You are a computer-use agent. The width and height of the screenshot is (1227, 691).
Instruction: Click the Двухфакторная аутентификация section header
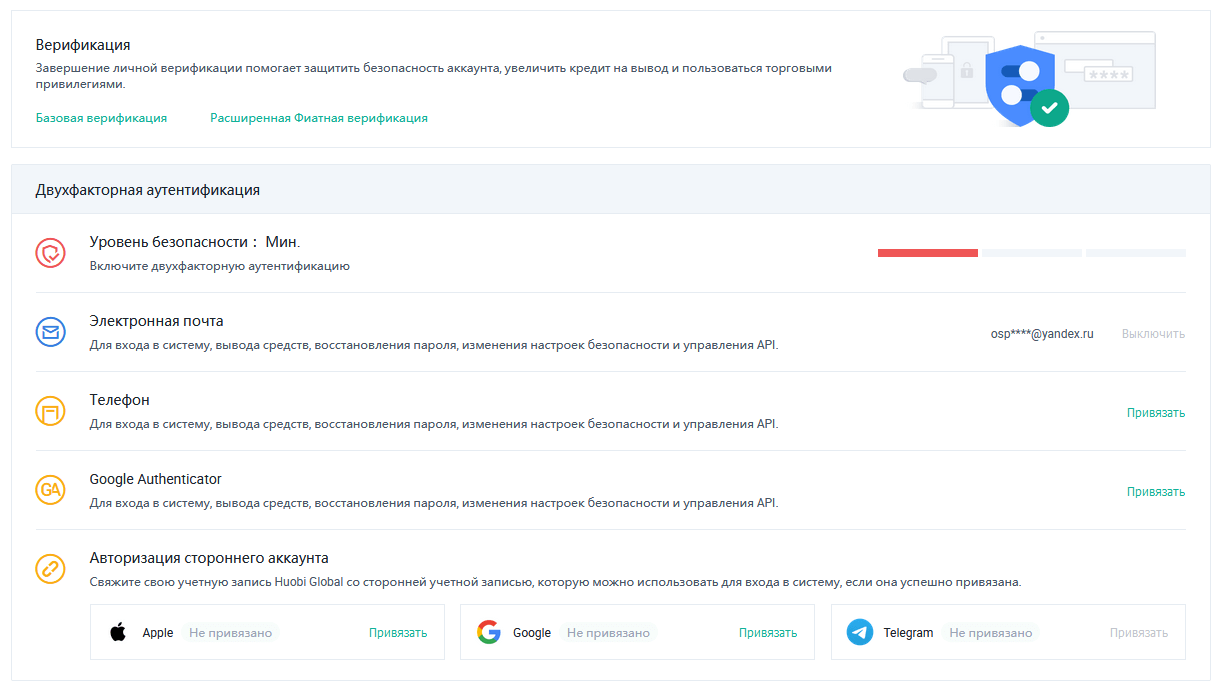(x=147, y=189)
